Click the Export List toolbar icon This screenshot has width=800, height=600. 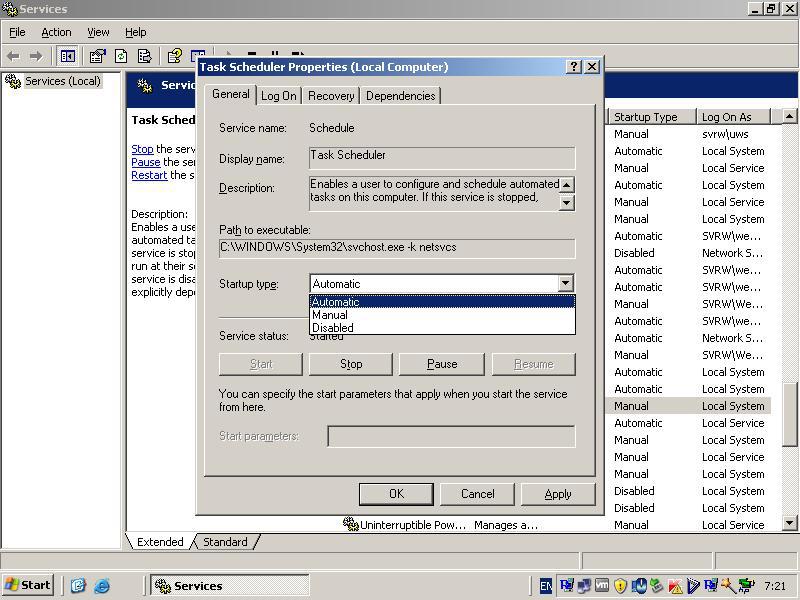pyautogui.click(x=144, y=56)
